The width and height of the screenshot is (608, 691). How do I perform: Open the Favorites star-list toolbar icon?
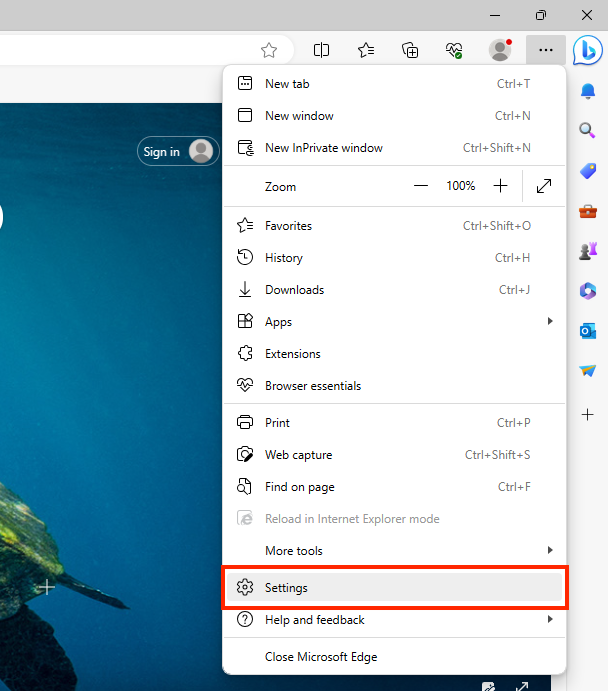366,50
